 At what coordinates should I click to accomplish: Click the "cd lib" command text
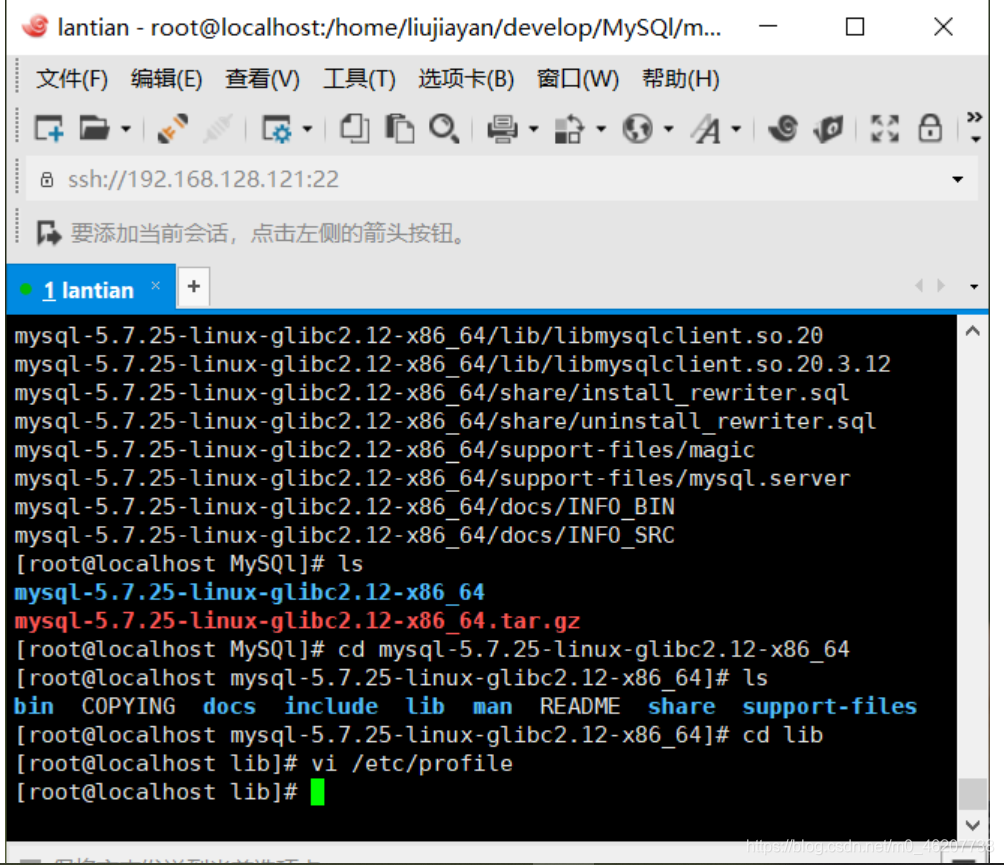[x=783, y=735]
